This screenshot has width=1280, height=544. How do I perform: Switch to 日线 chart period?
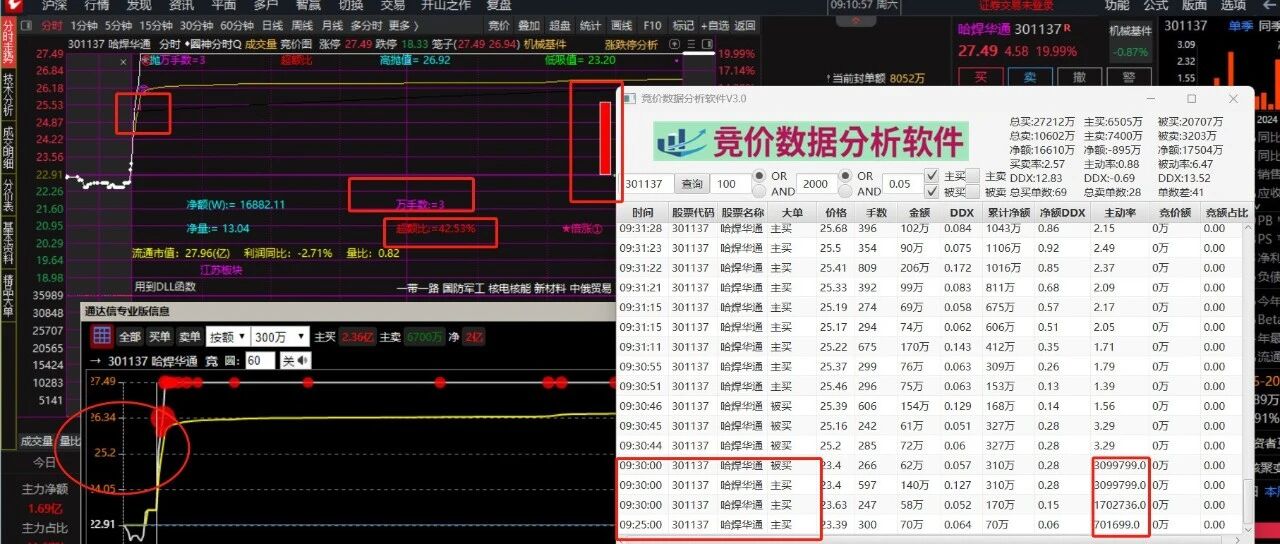coord(272,25)
